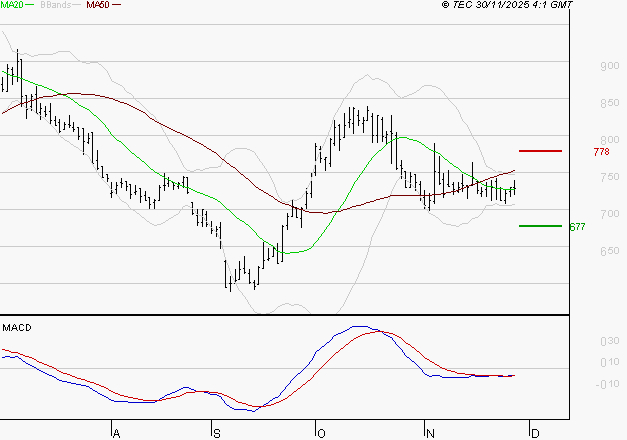Select the month marker S on time axis

[217, 433]
